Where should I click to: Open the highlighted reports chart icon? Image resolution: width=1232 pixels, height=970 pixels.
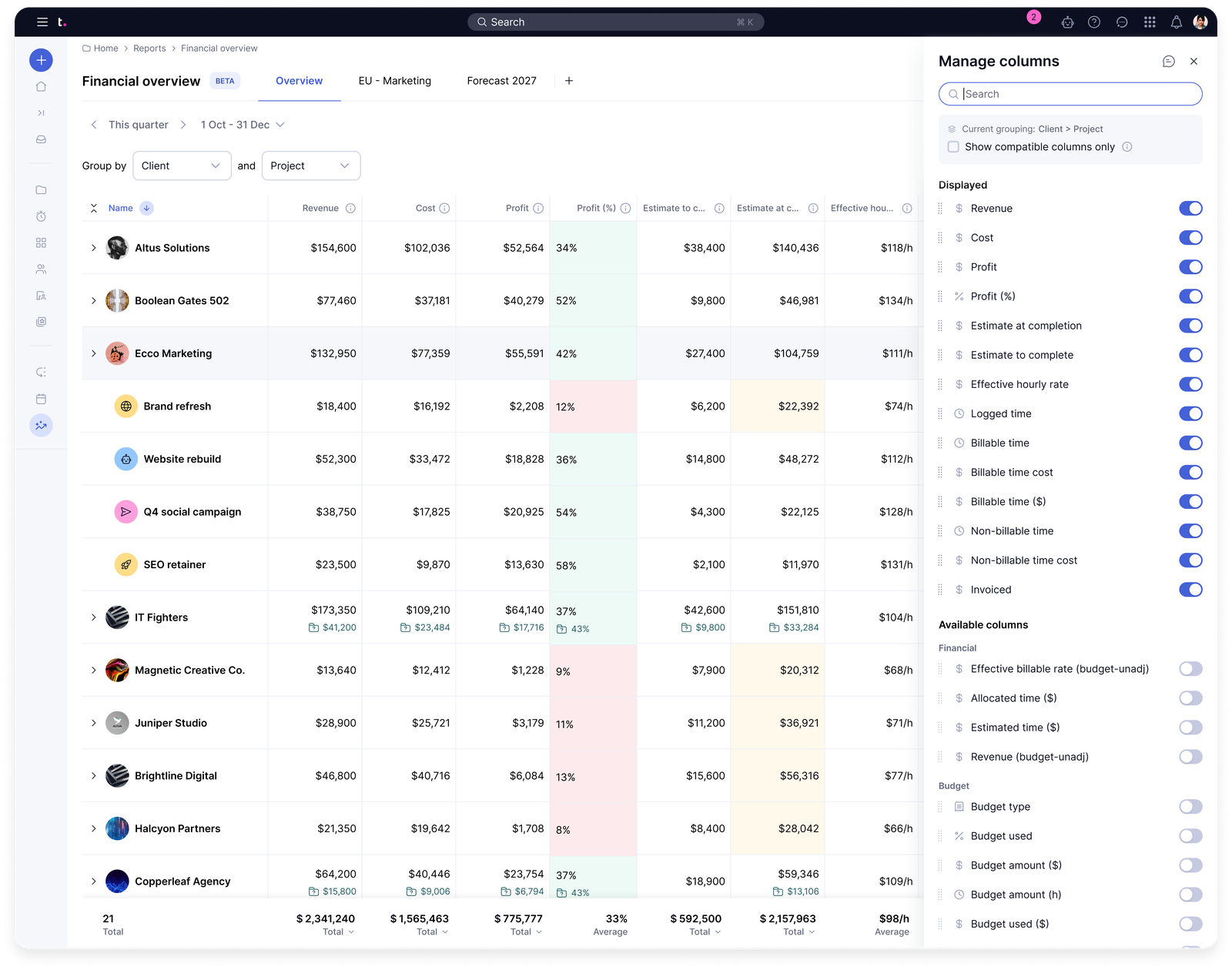(41, 425)
